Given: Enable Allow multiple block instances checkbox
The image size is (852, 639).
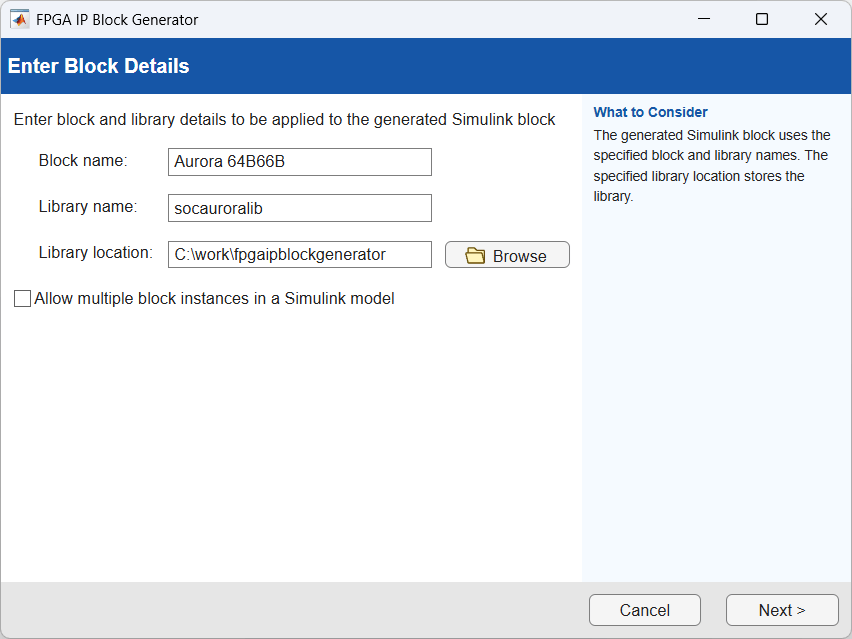Looking at the screenshot, I should pyautogui.click(x=22, y=298).
